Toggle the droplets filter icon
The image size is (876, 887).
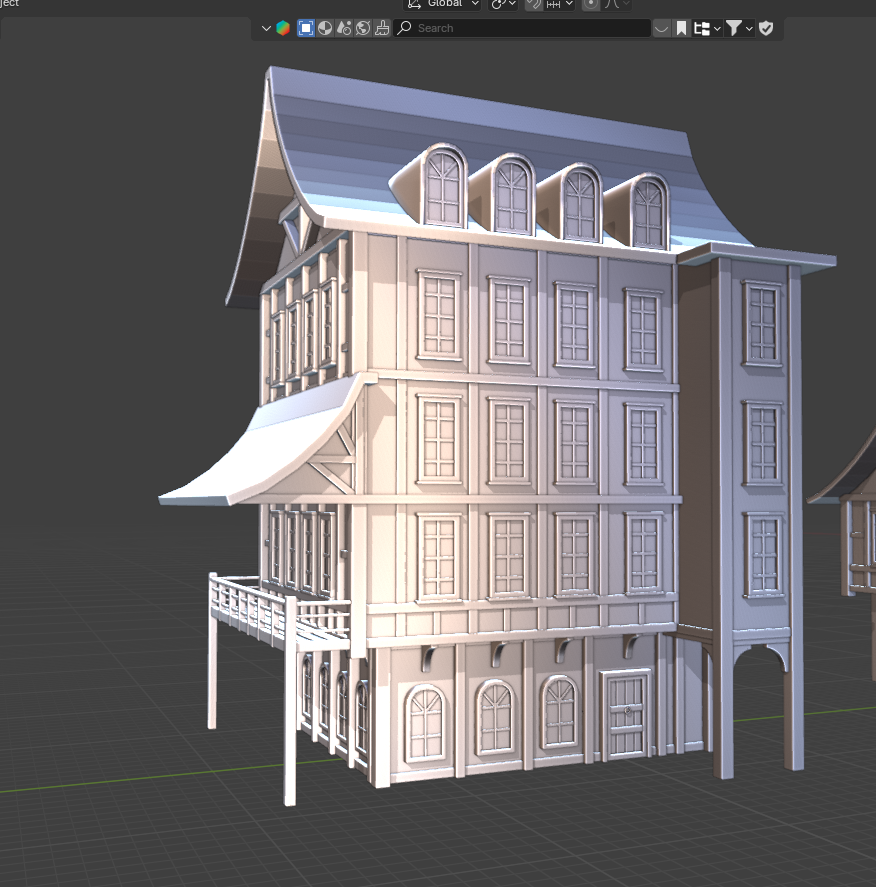(344, 28)
